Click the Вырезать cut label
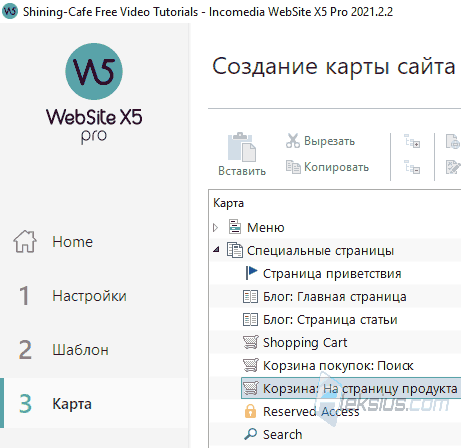This screenshot has height=448, width=461. [x=329, y=141]
